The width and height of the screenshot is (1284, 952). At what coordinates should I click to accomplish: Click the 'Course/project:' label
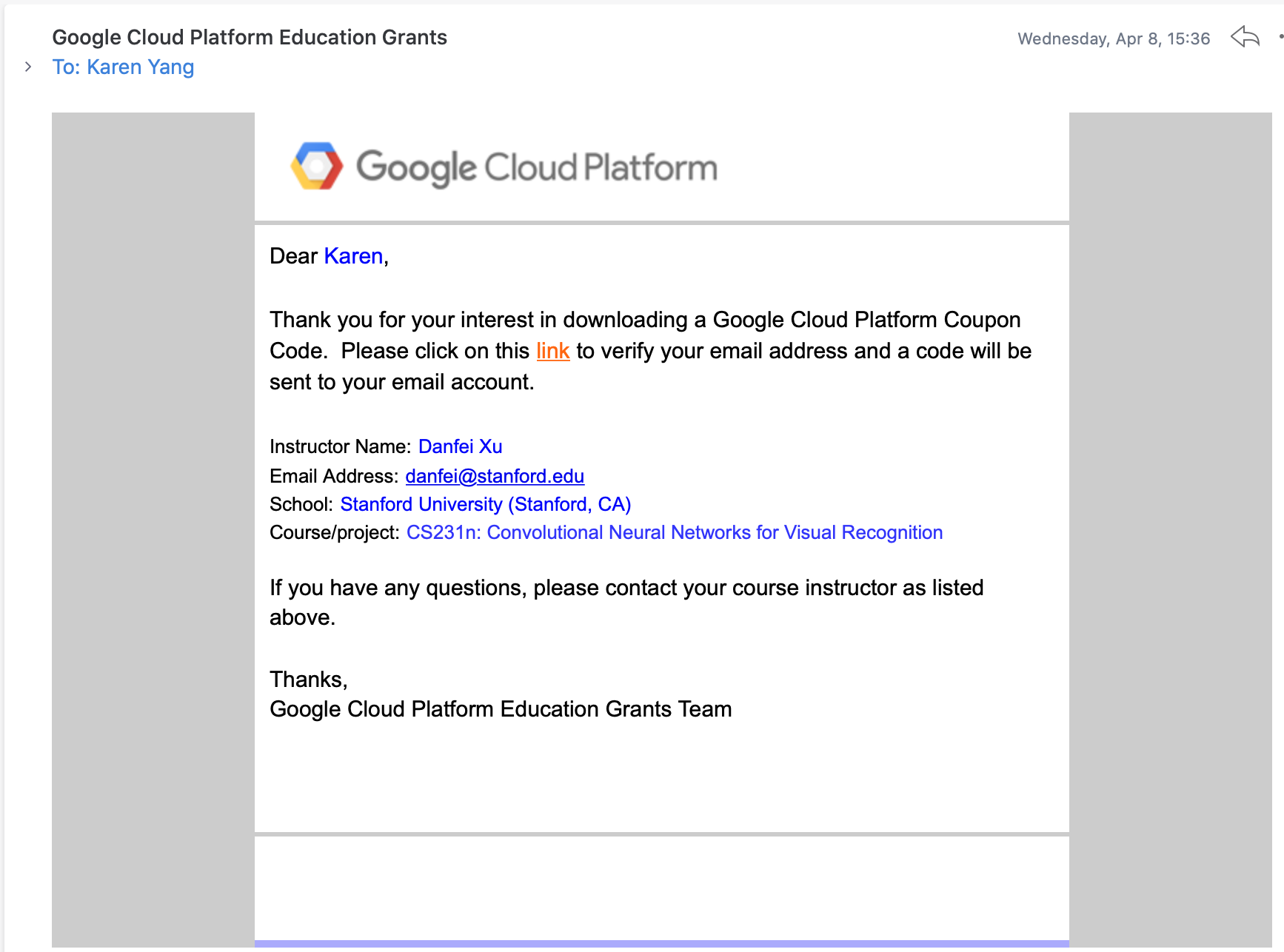click(x=335, y=532)
